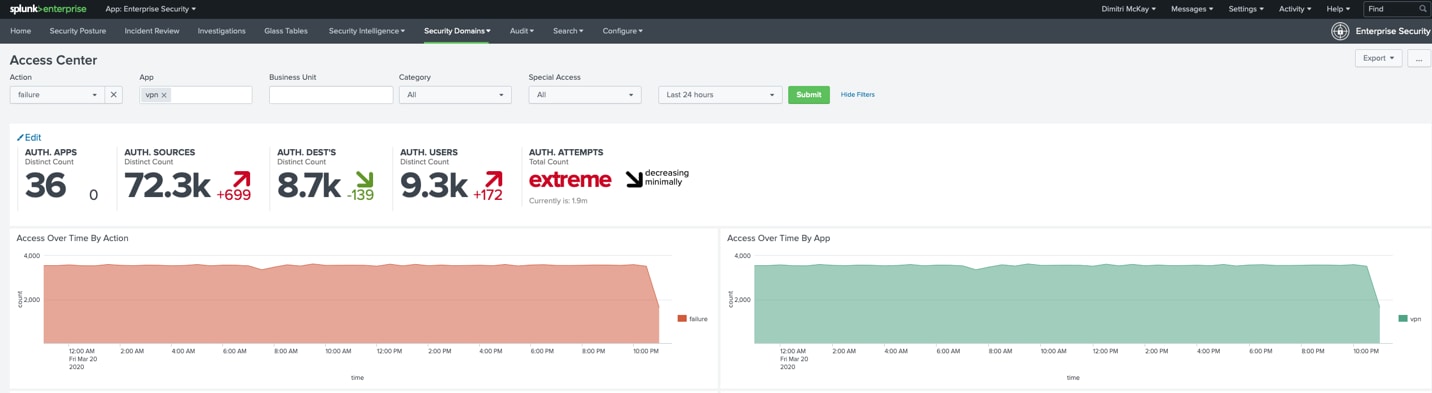The width and height of the screenshot is (1432, 393).
Task: Expand the Security Domains menu
Action: point(457,31)
